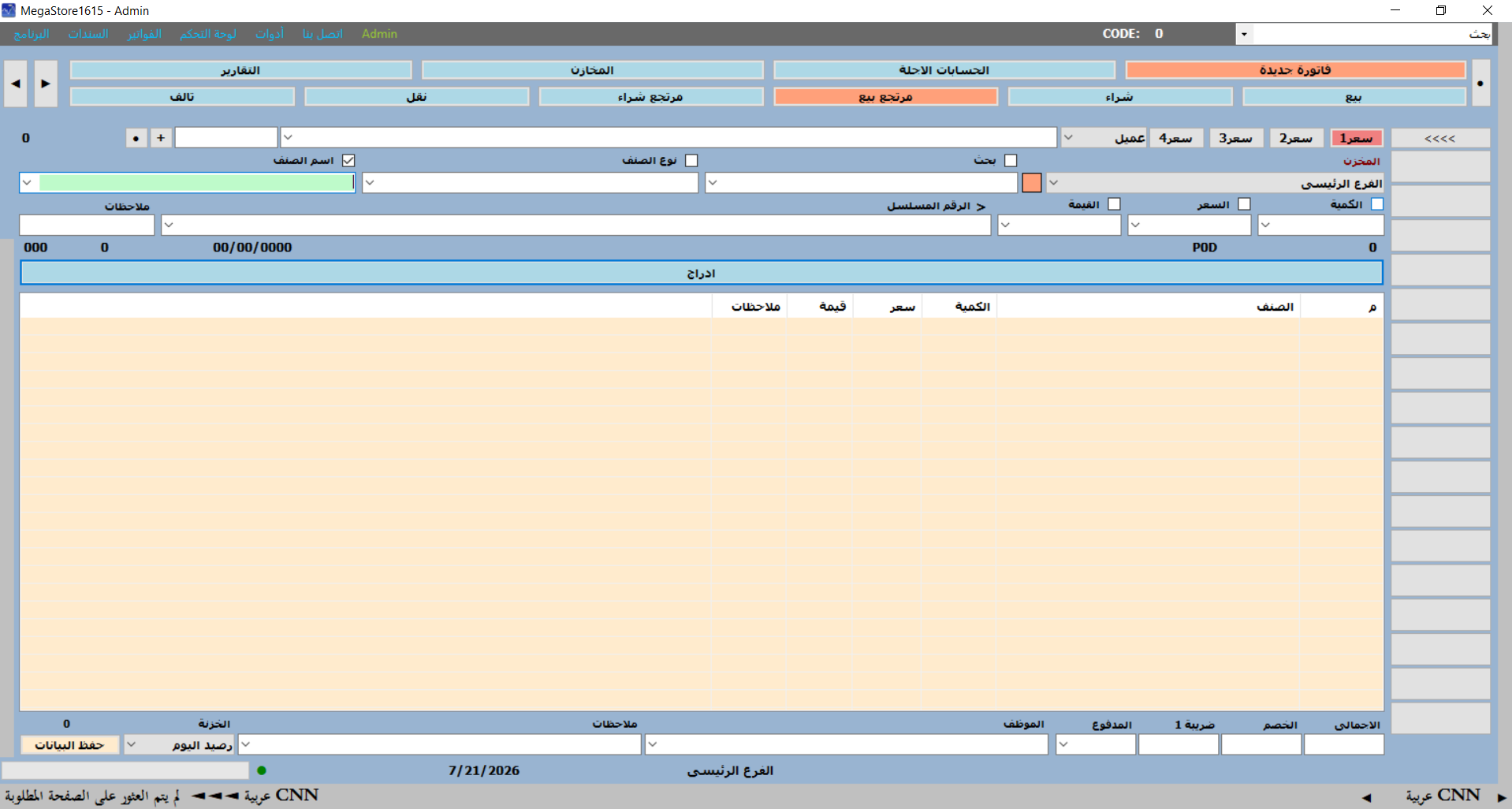Open the رصيد اليوم treasury dropdown
1512x809 pixels.
(x=132, y=744)
